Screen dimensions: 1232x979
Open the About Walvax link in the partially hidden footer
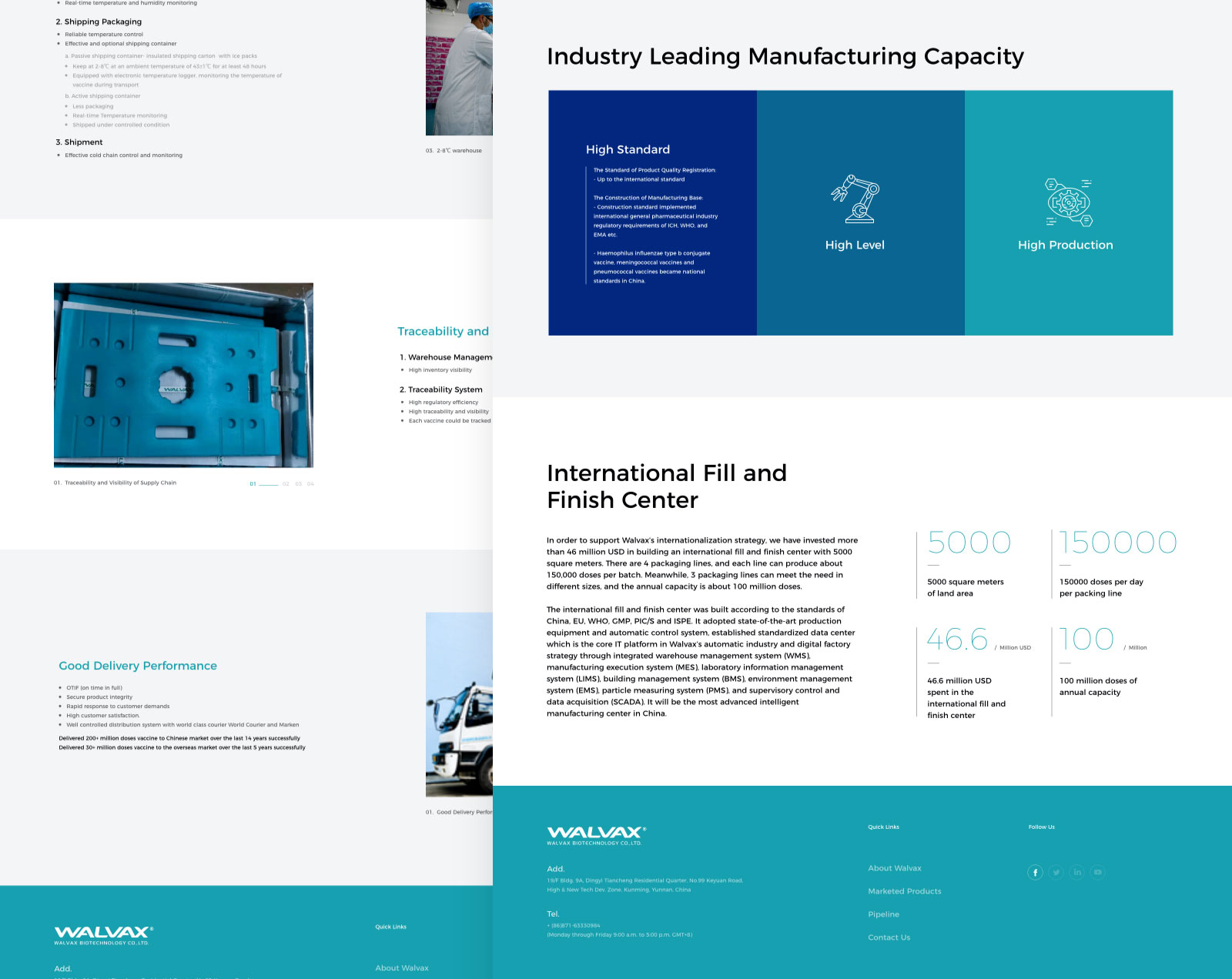tap(402, 968)
